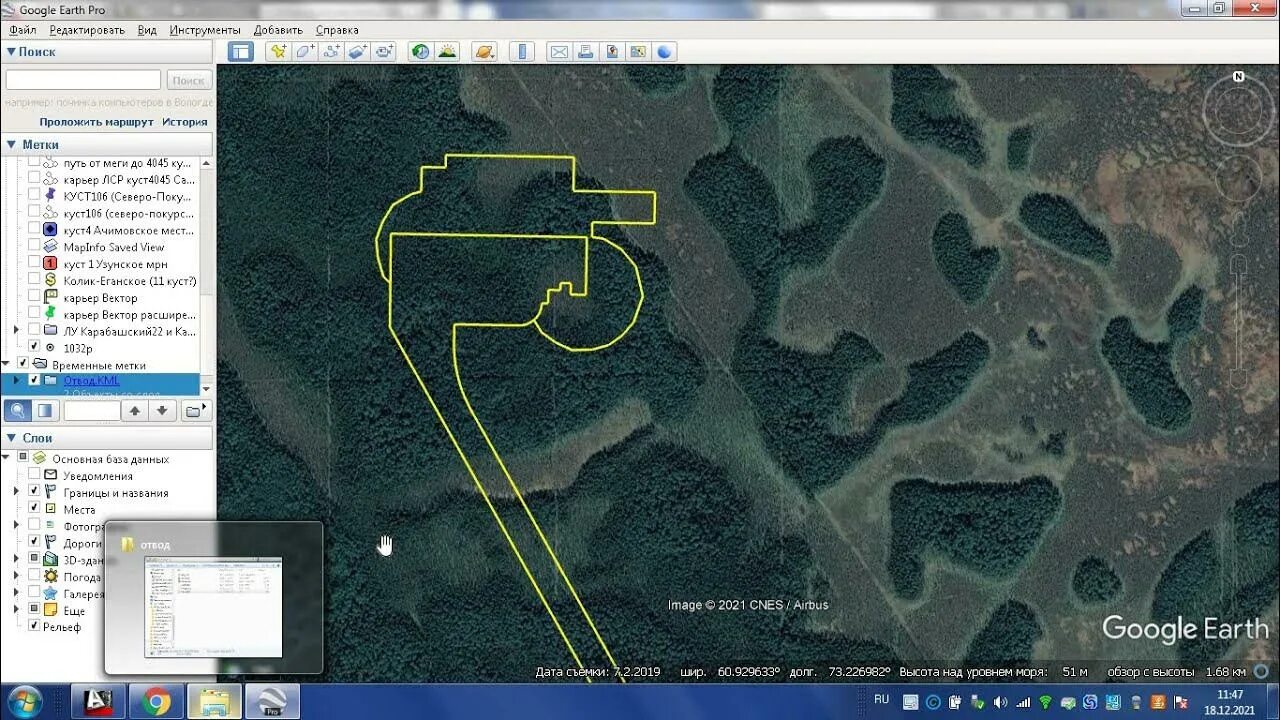Click the 'Отвод.KML' link
Image resolution: width=1280 pixels, height=720 pixels.
[x=91, y=381]
